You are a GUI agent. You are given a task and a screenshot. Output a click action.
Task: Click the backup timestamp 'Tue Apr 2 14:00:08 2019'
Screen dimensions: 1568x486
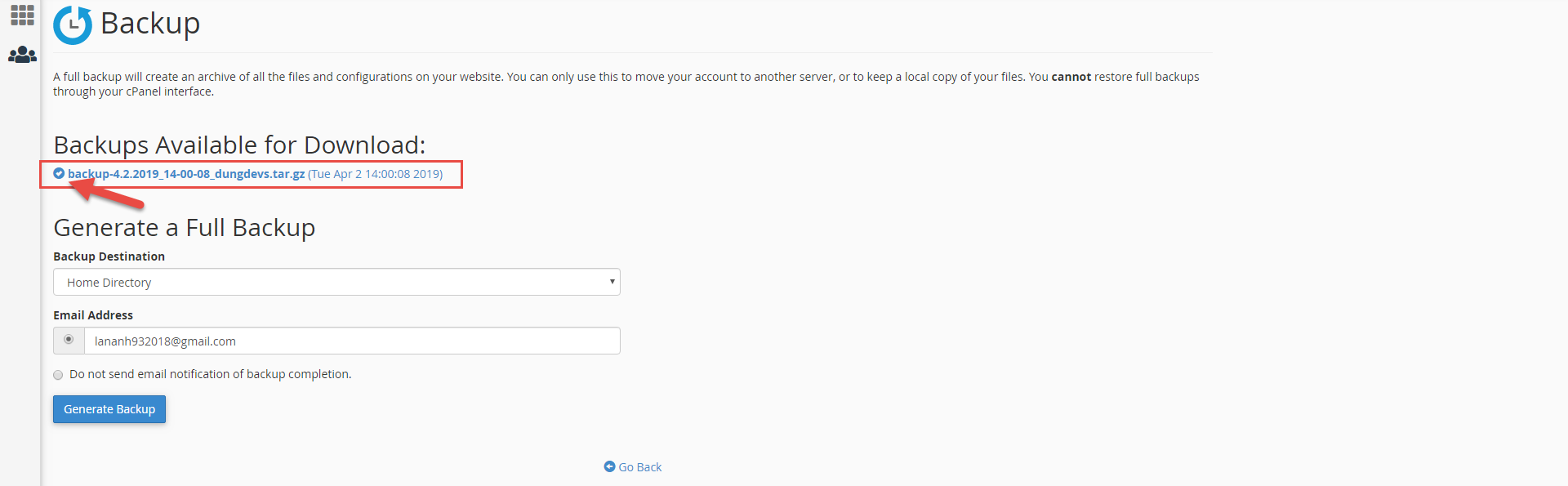point(376,174)
